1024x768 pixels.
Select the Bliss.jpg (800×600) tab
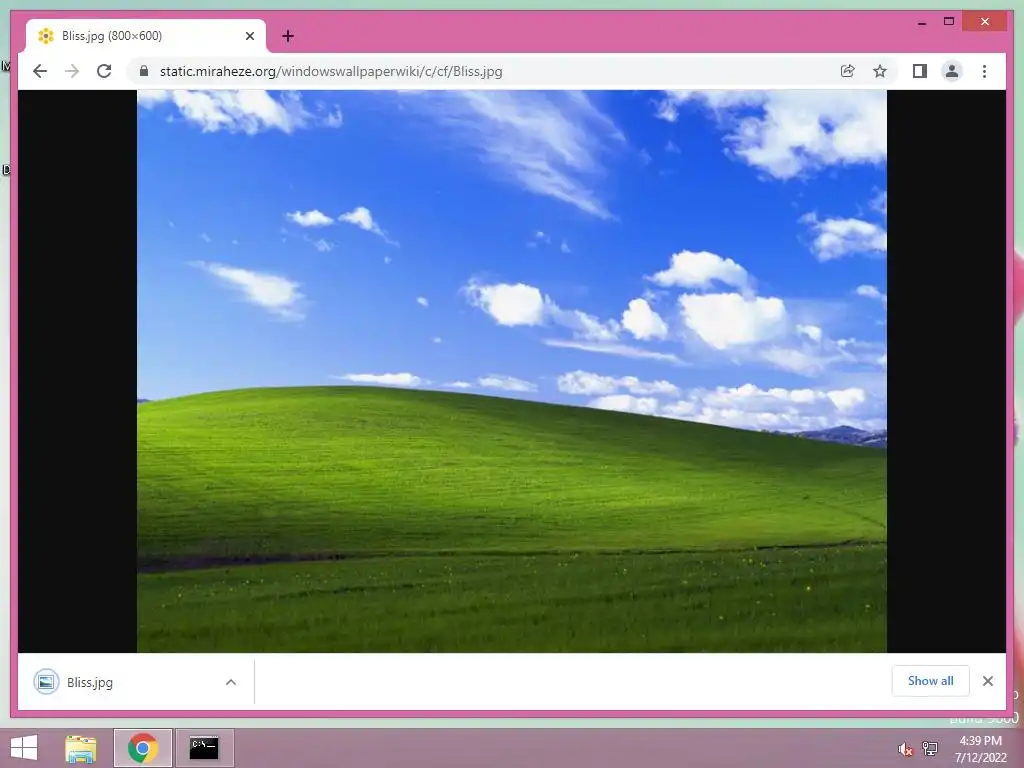pos(145,36)
